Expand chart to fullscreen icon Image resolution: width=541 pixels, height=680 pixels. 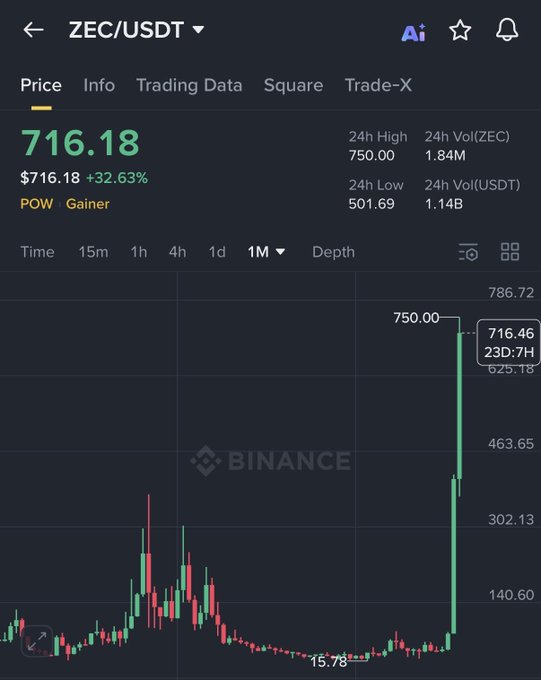pyautogui.click(x=37, y=641)
